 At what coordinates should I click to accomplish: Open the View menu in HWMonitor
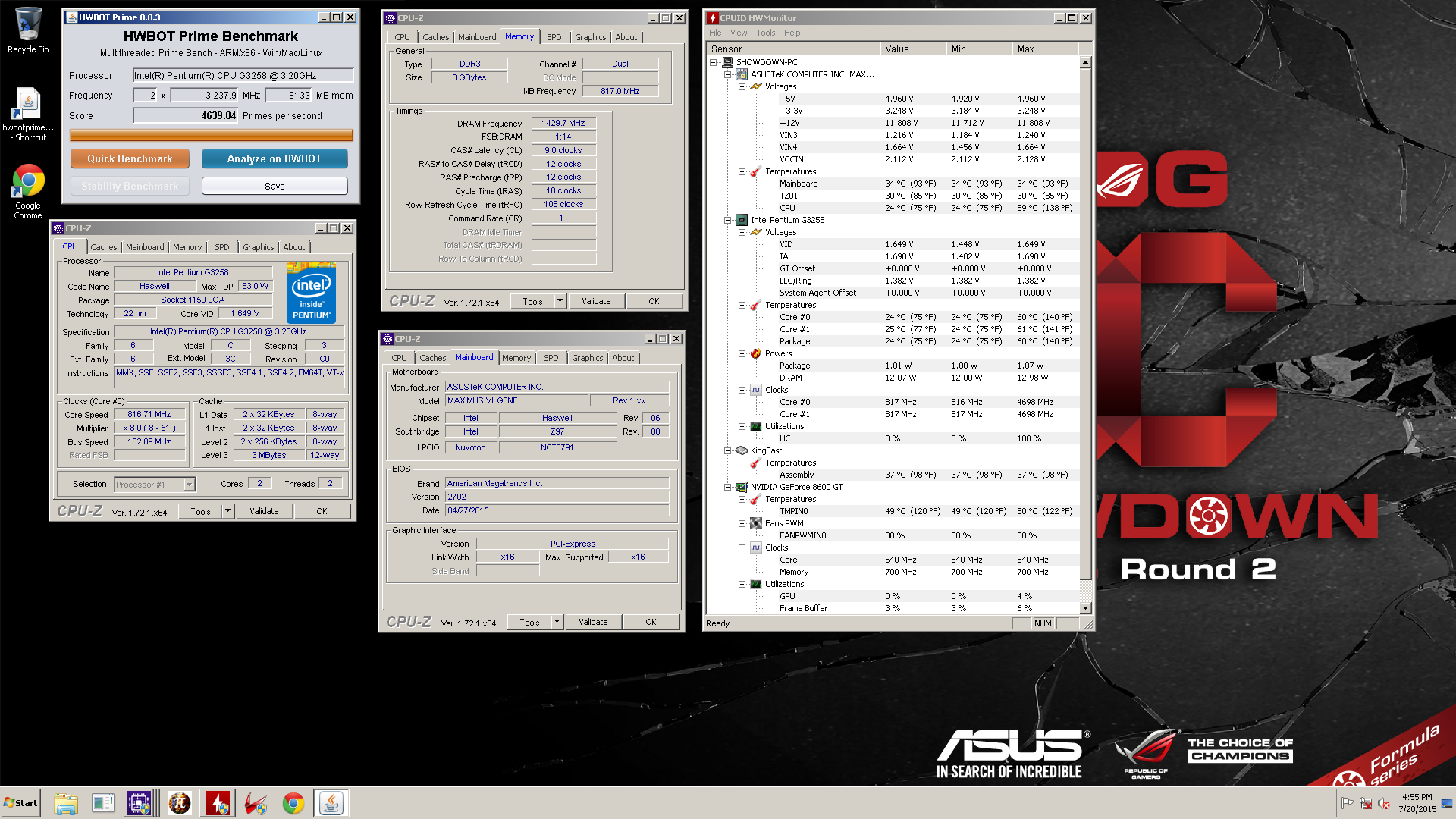(739, 33)
